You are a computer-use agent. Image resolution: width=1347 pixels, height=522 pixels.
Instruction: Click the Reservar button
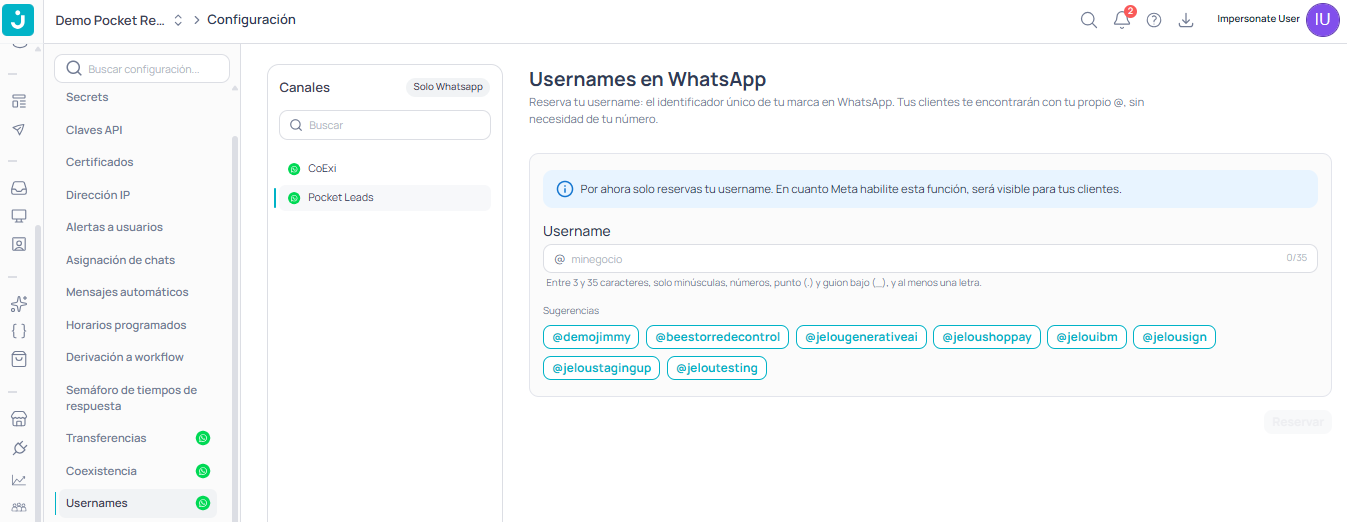pyautogui.click(x=1298, y=422)
